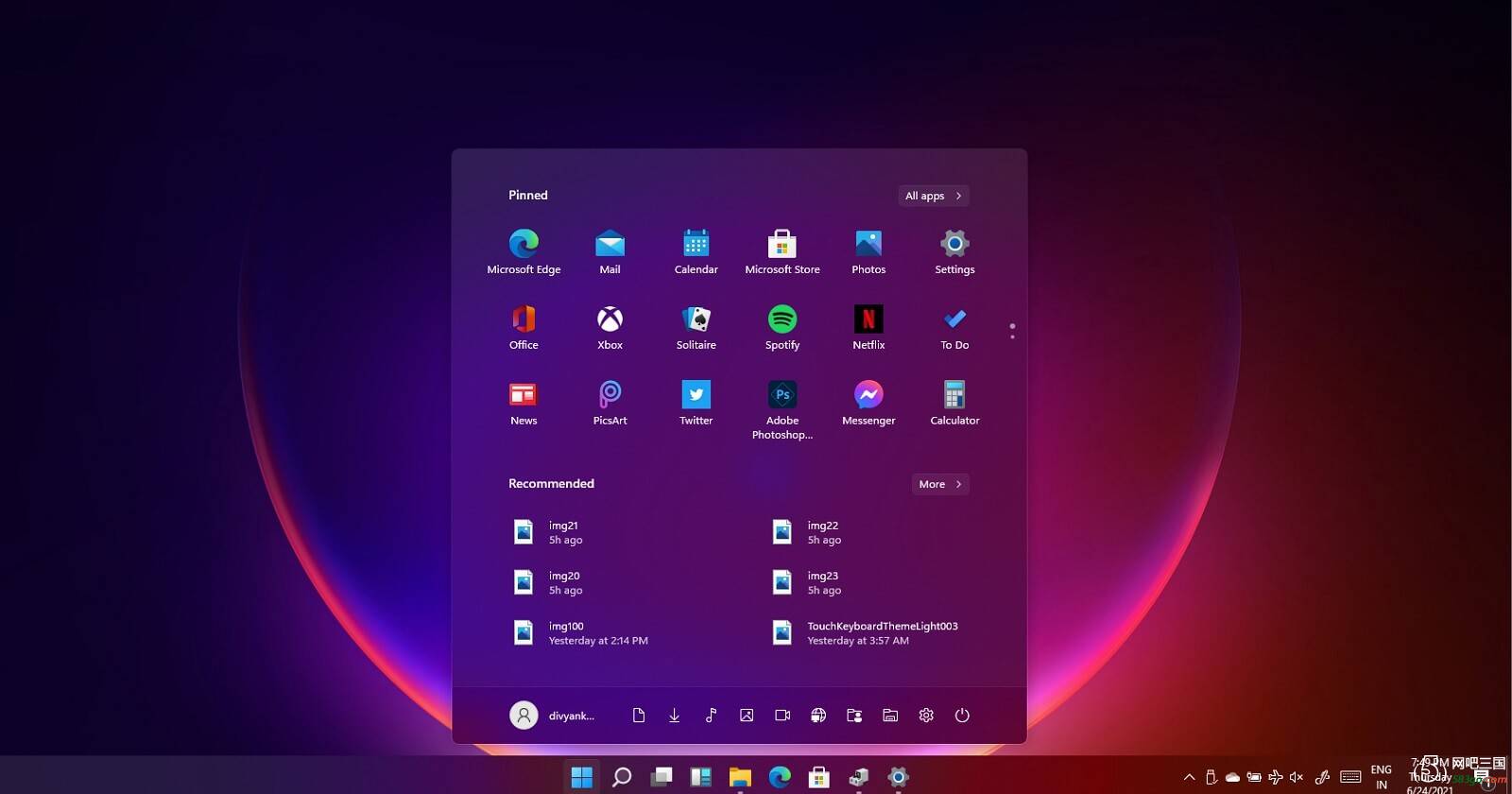Open Messenger
Viewport: 1512px width, 794px height.
coord(868,403)
